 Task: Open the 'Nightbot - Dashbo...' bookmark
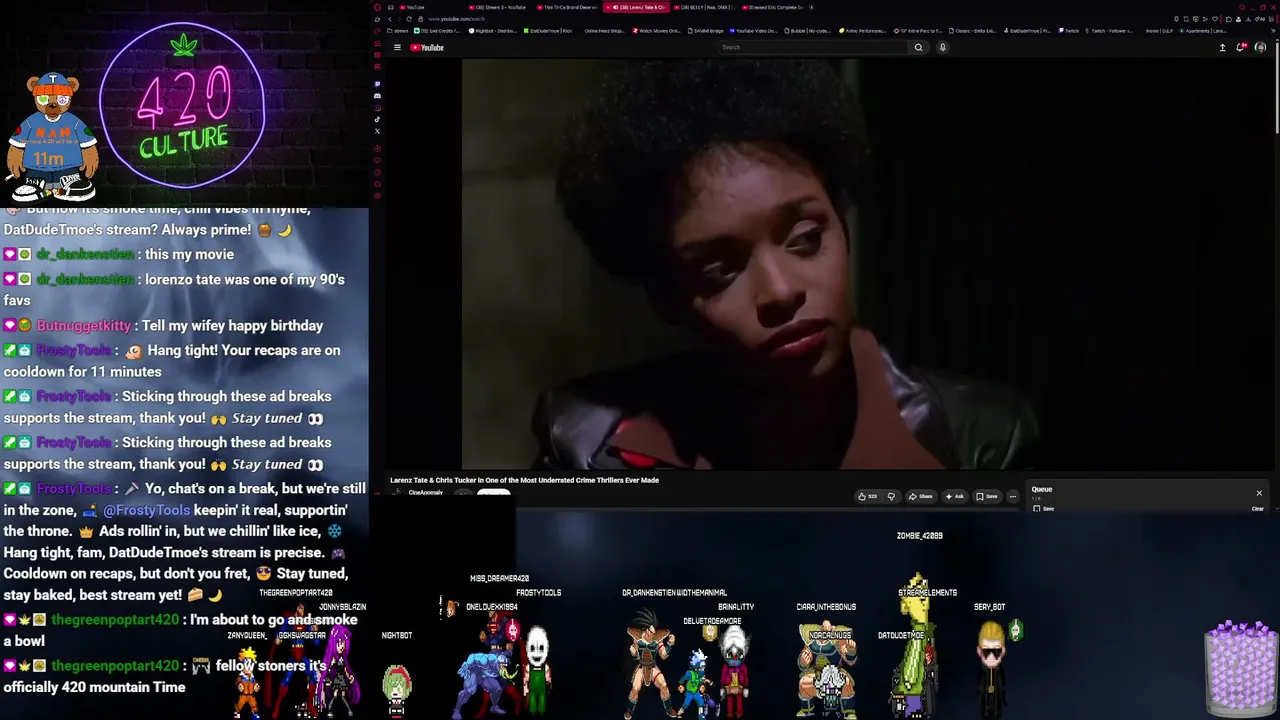493,31
